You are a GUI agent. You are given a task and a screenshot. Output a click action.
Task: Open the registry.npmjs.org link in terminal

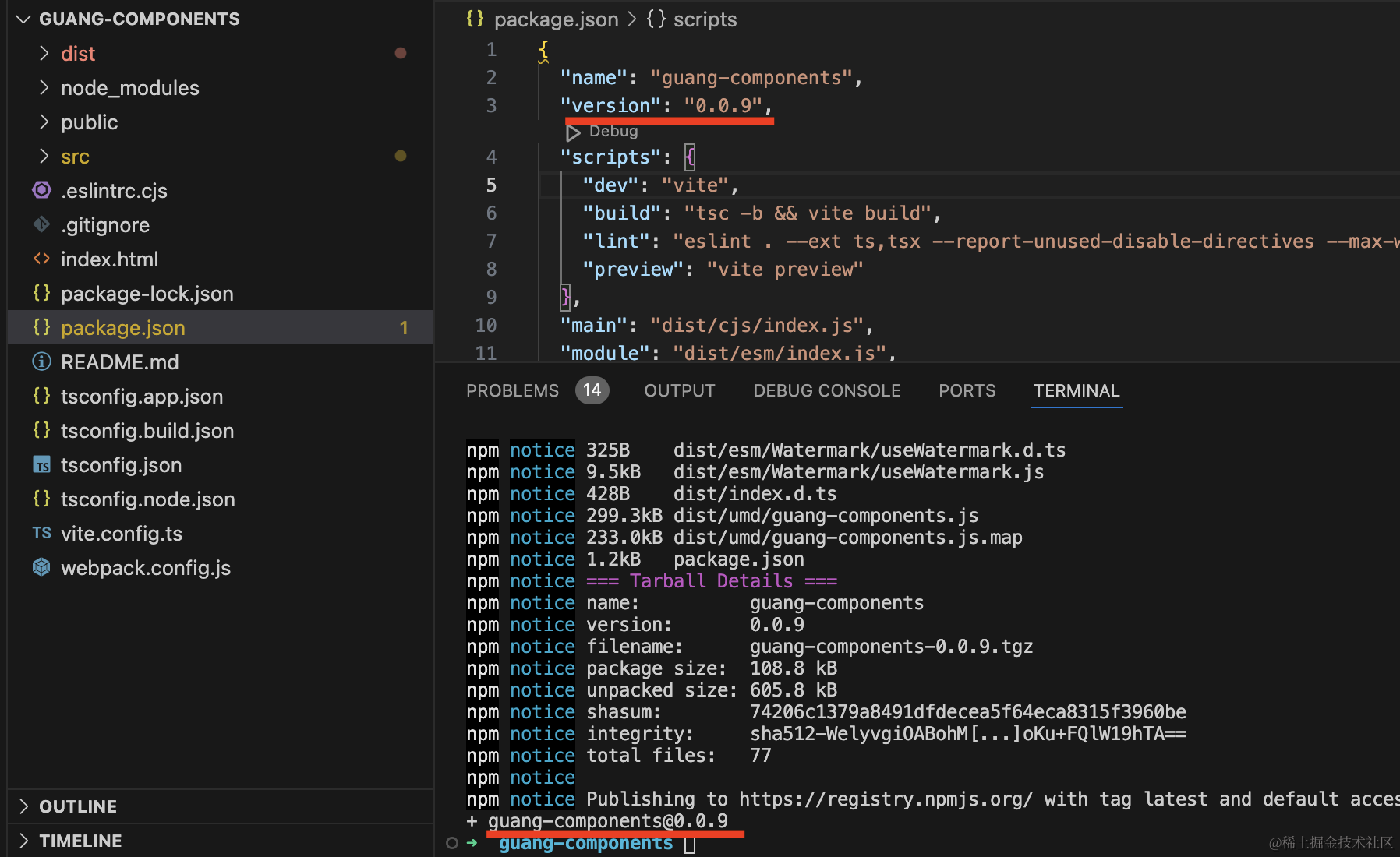tap(886, 799)
